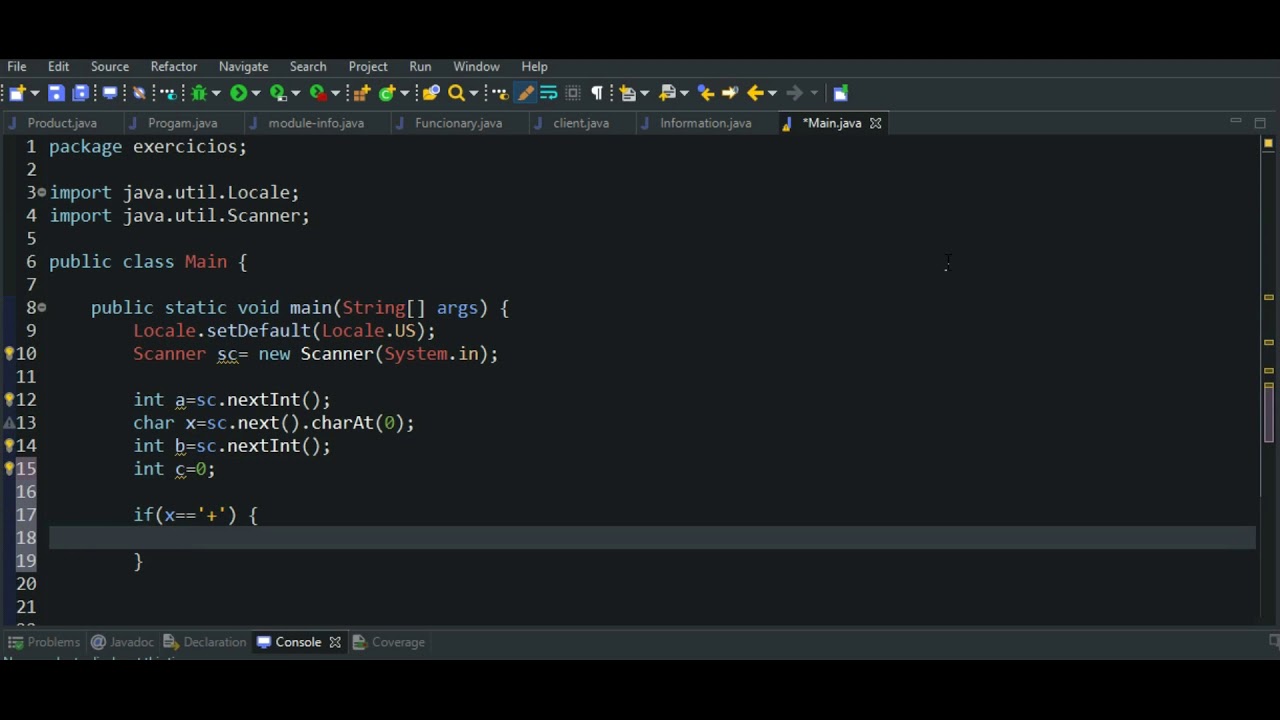Click the Next Edit Location icon
Screen dimensions: 1280x720
click(730, 93)
